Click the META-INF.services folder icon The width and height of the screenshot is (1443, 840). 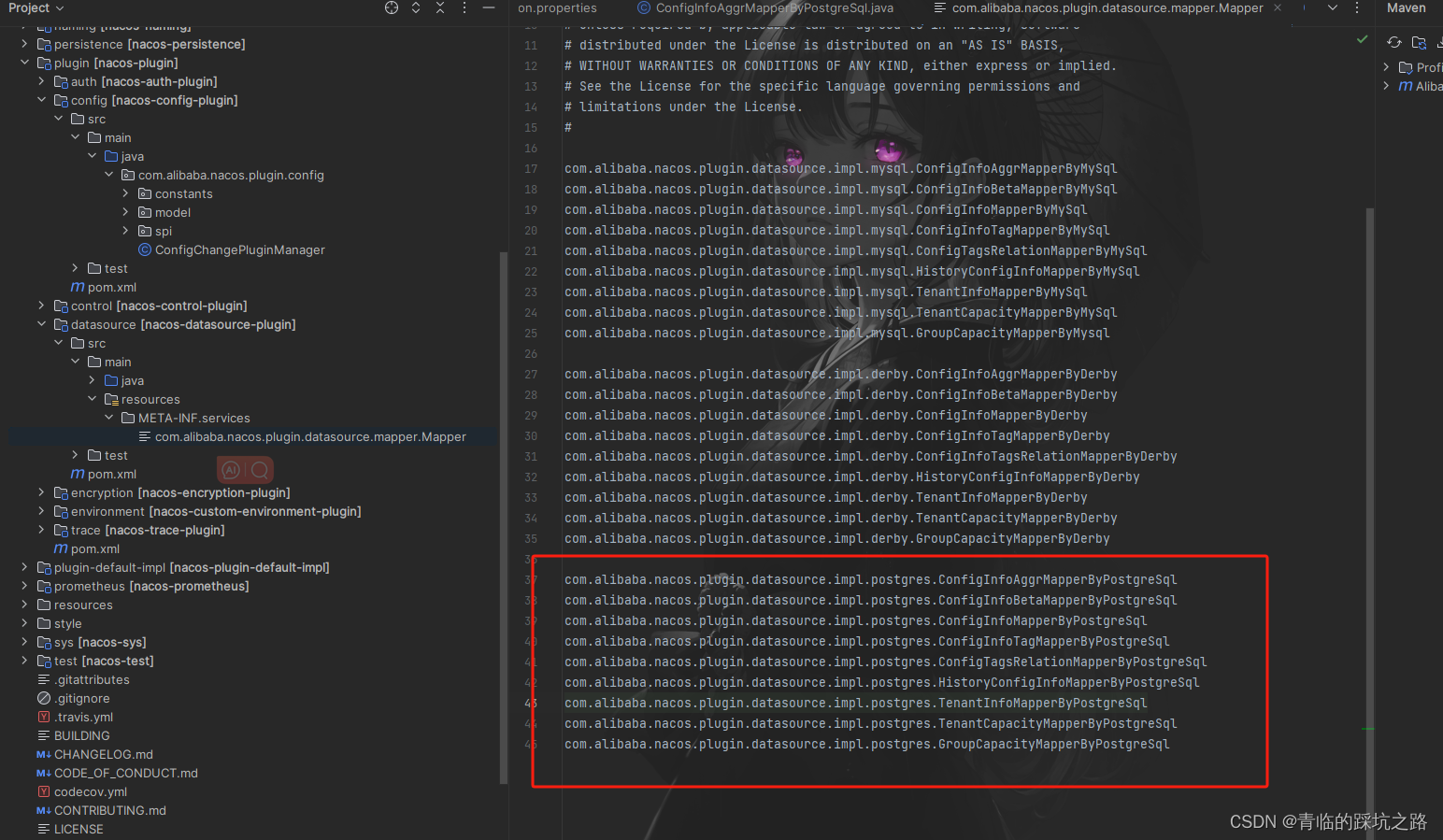pyautogui.click(x=128, y=418)
